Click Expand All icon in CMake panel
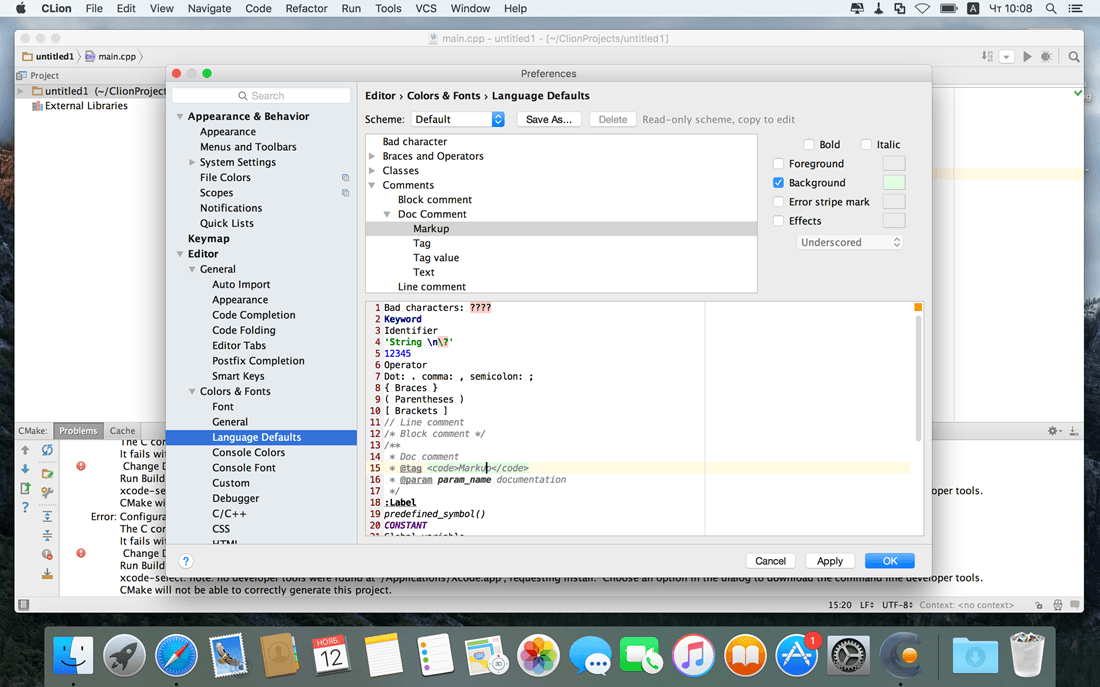The image size is (1100, 687). pyautogui.click(x=47, y=516)
